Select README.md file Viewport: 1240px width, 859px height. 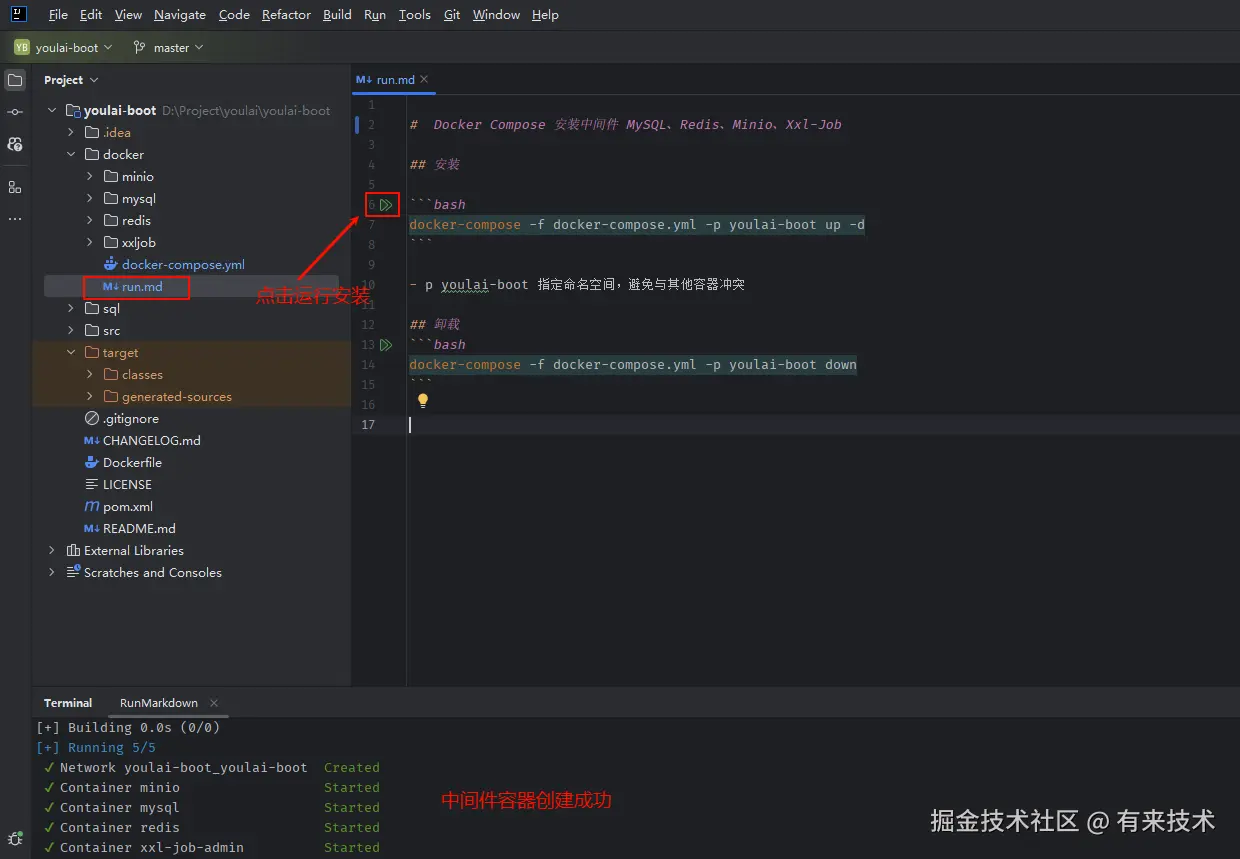pos(139,528)
